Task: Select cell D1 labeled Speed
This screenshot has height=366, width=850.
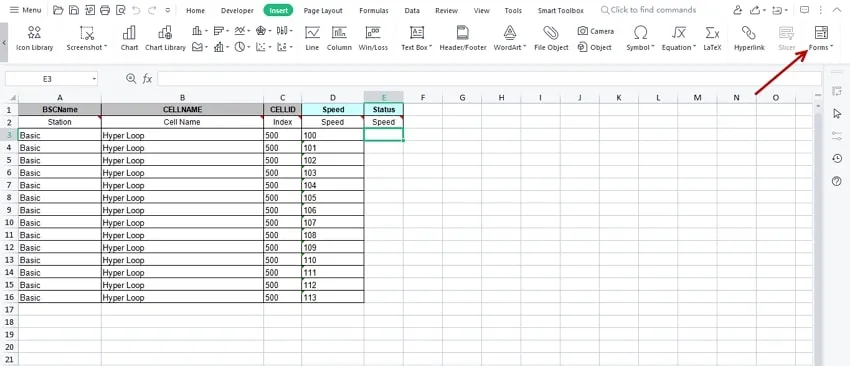Action: pyautogui.click(x=333, y=110)
